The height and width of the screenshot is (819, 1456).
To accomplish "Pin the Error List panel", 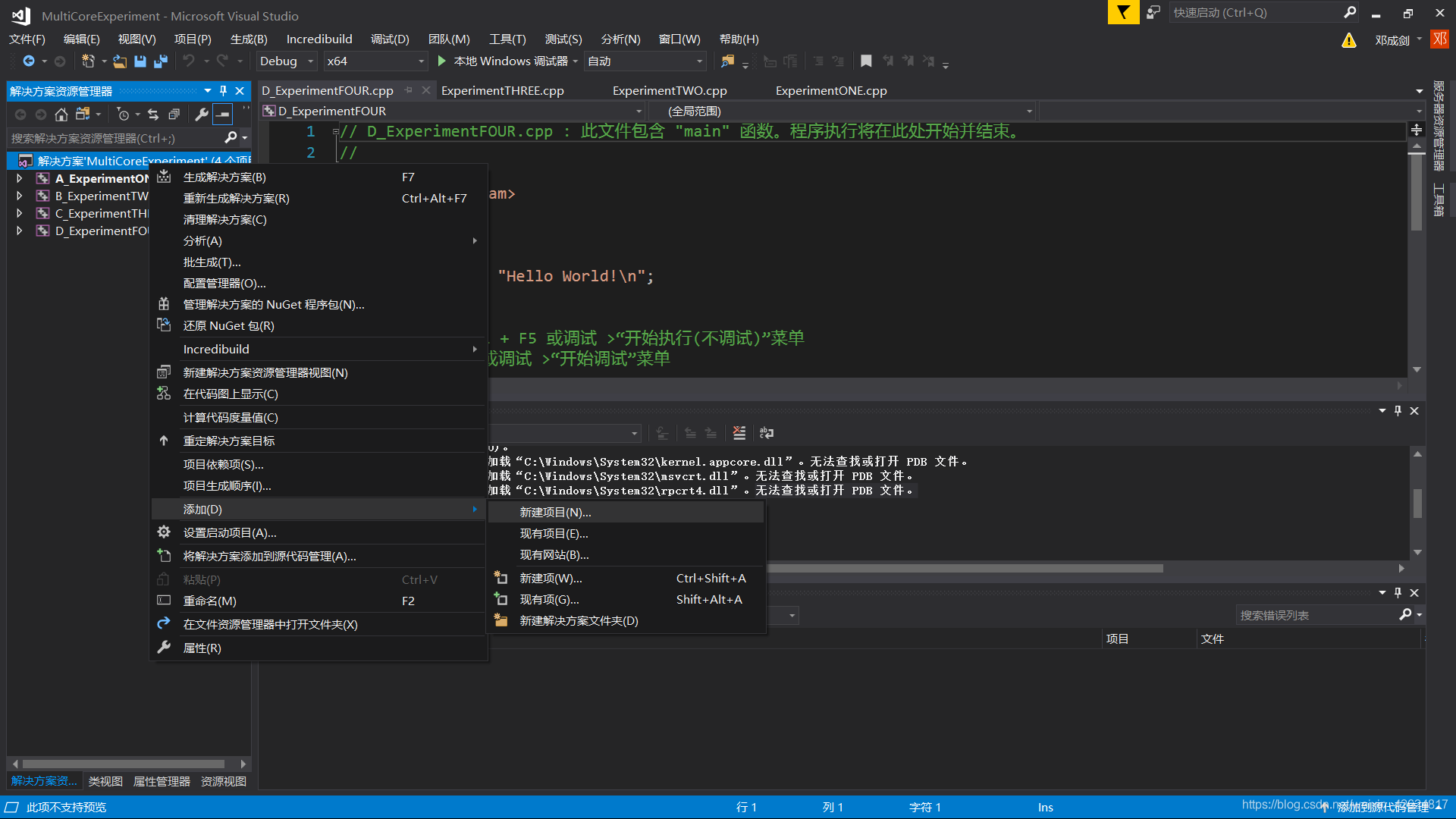I will (1398, 592).
